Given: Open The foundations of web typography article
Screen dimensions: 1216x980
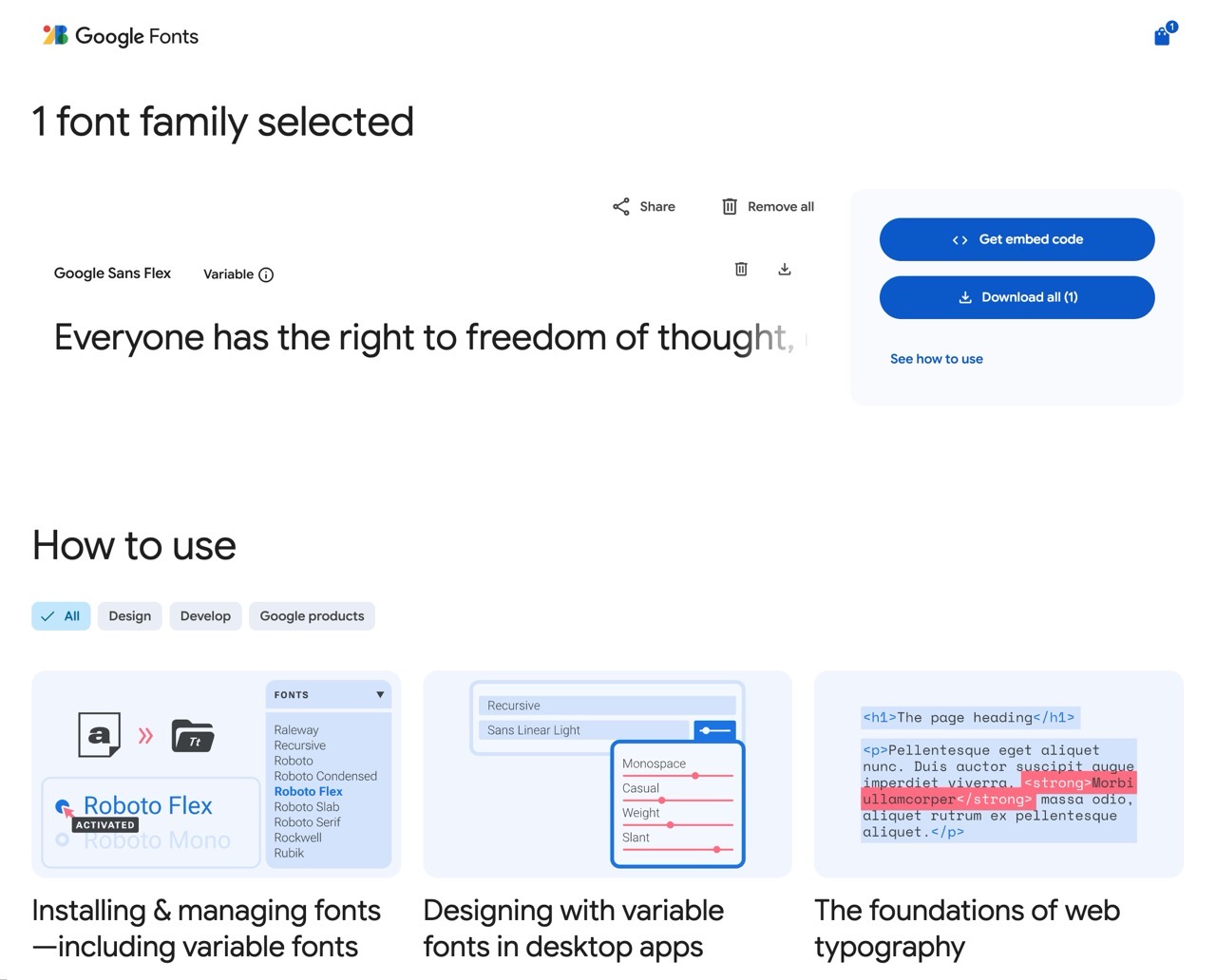Looking at the screenshot, I should tap(966, 928).
